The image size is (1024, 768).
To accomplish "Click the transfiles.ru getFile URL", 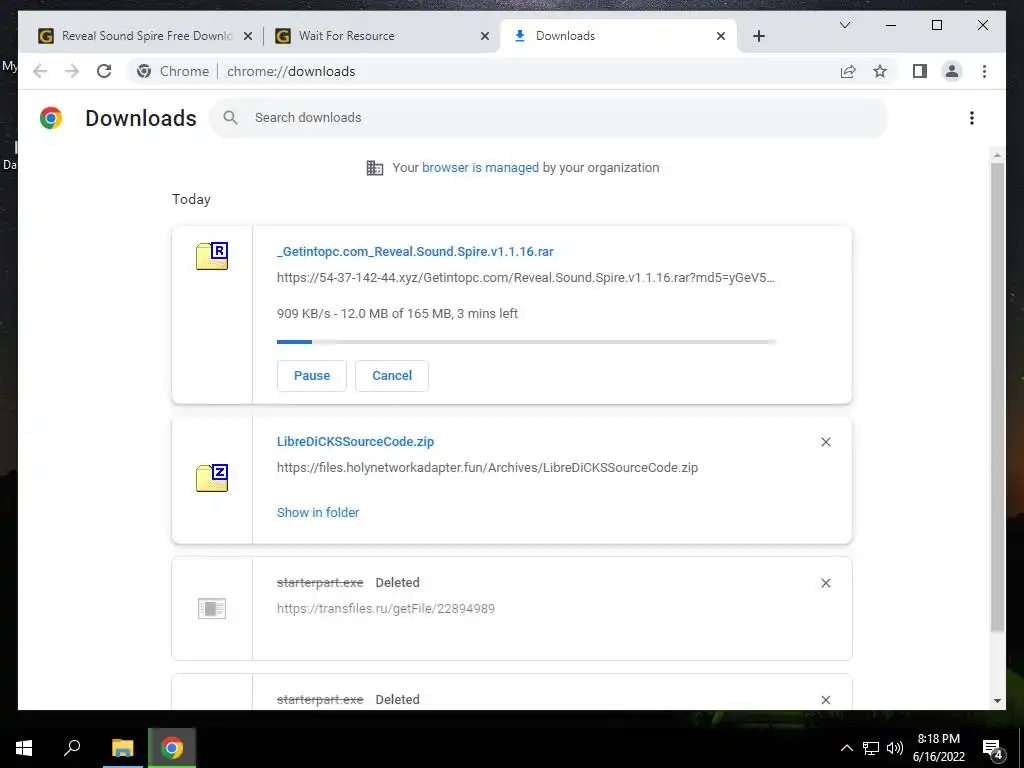I will (386, 609).
